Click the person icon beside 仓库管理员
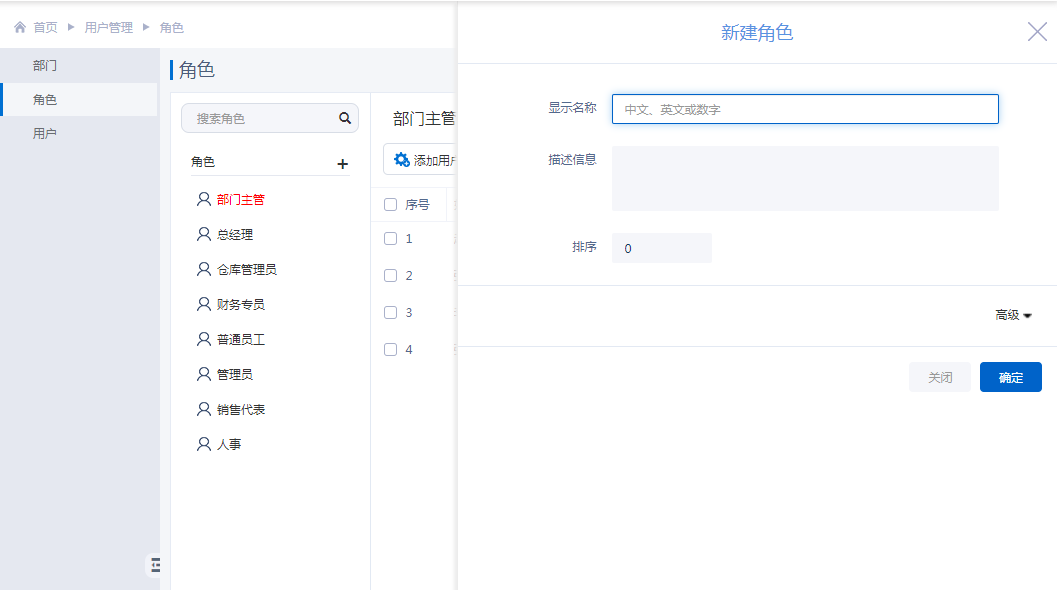 pos(204,269)
